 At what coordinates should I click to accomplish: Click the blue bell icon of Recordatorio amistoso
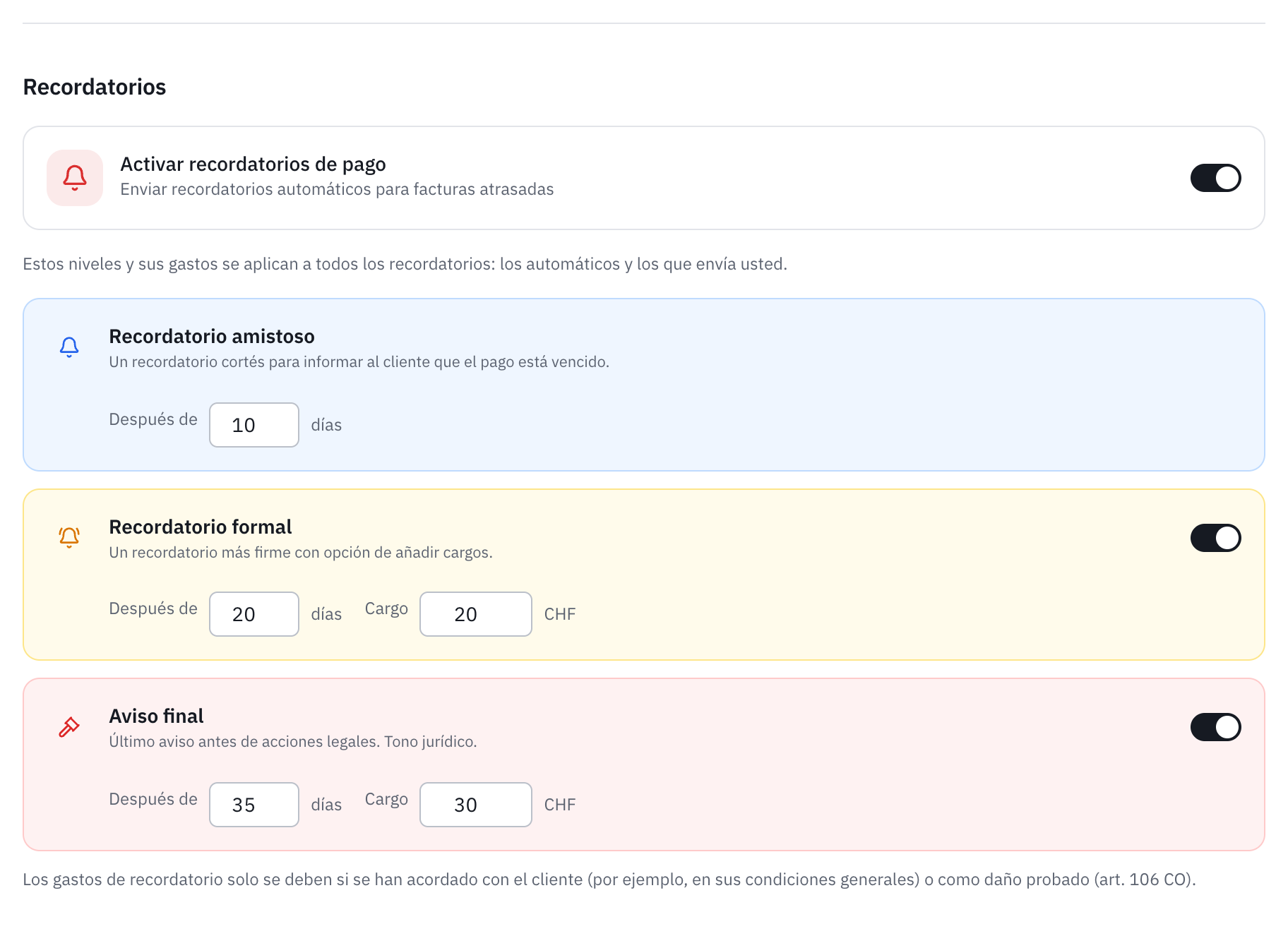click(x=69, y=347)
